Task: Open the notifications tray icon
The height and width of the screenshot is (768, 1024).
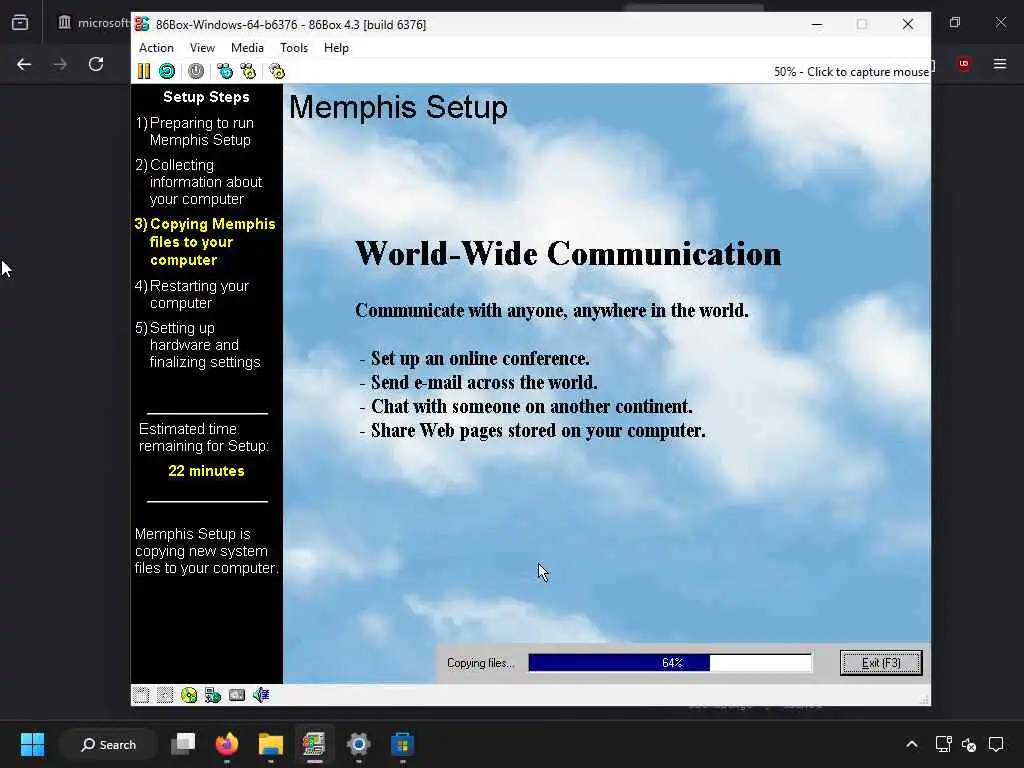Action: point(996,744)
